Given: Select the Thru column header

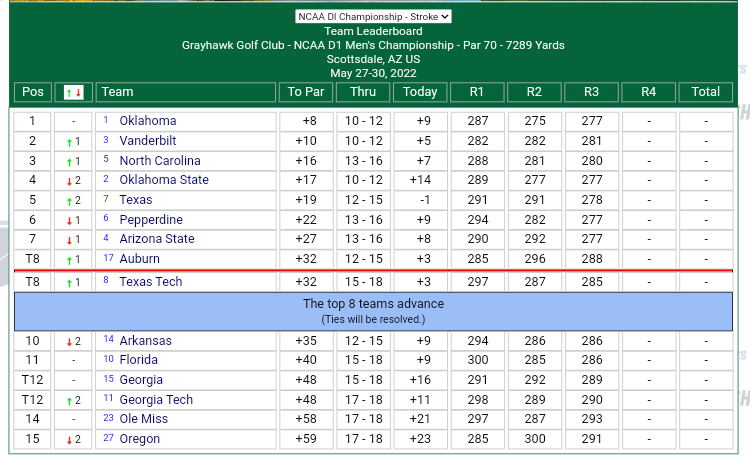Looking at the screenshot, I should tap(363, 92).
